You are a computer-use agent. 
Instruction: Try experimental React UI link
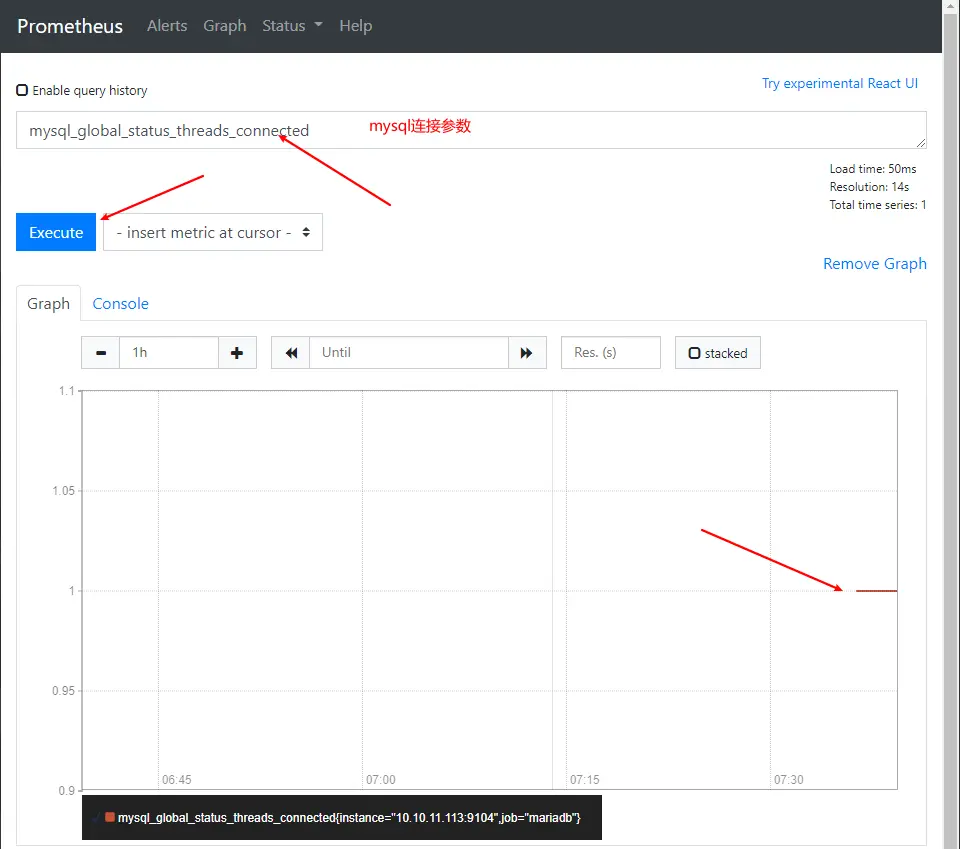click(x=839, y=84)
